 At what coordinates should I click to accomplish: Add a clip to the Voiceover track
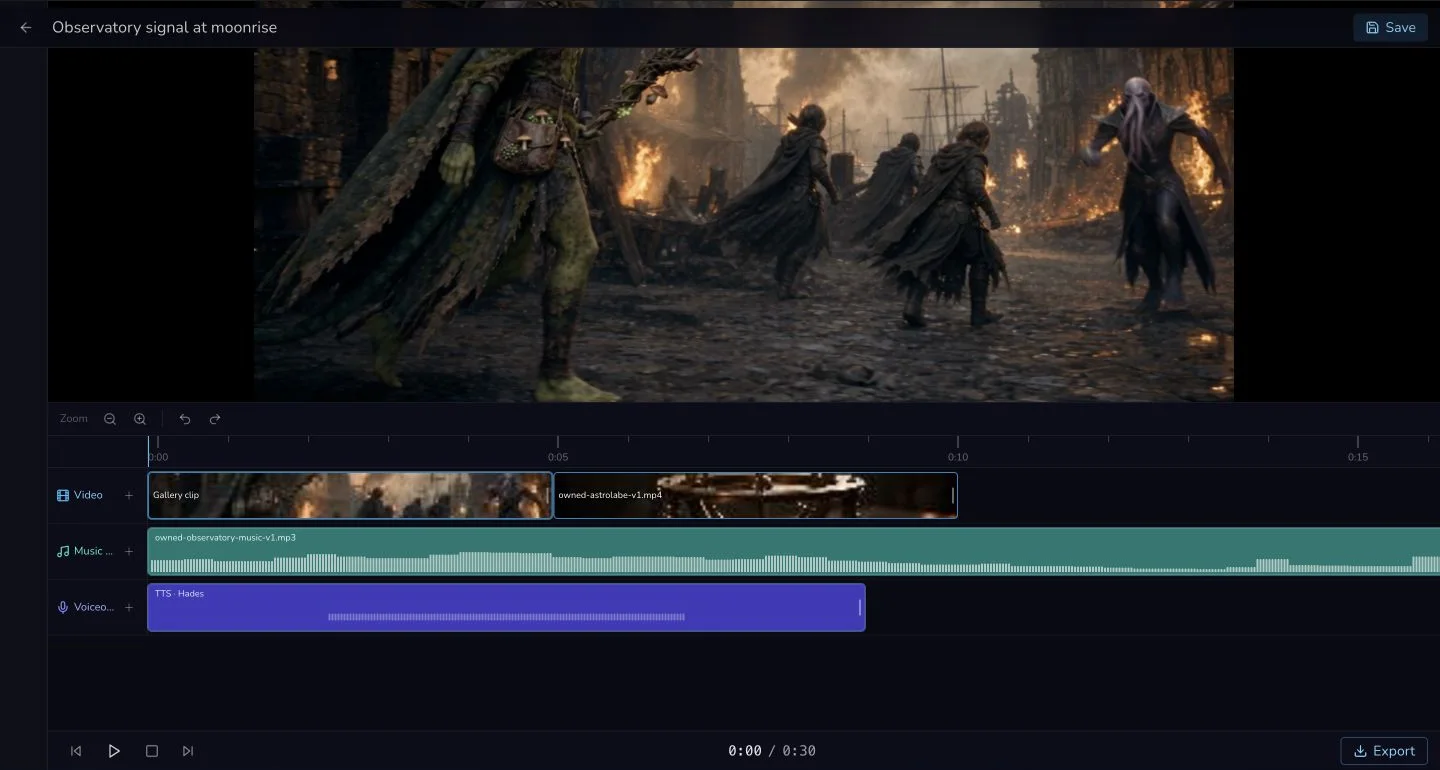coord(129,607)
